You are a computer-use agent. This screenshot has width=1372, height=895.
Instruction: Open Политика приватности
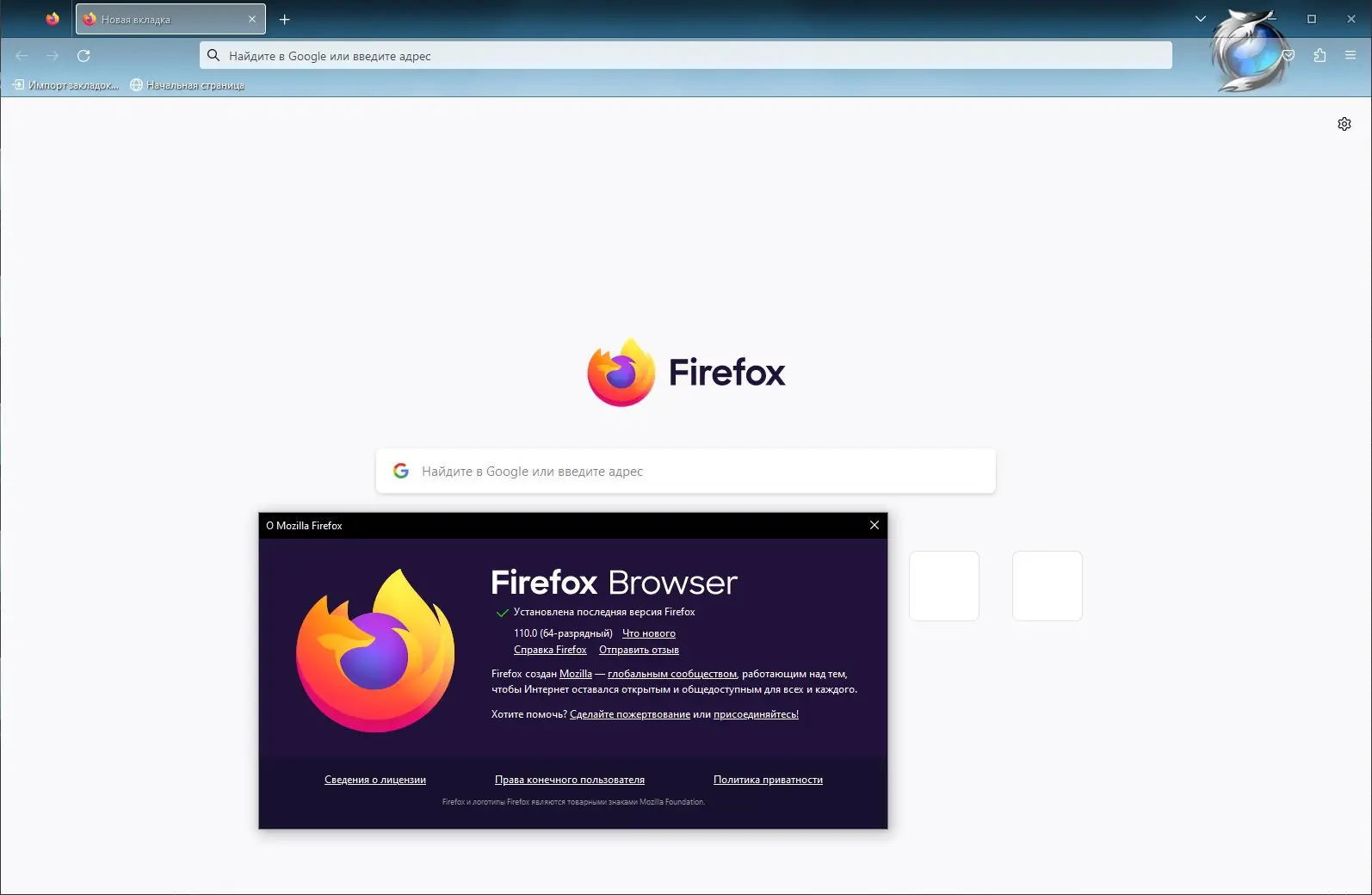(x=768, y=780)
